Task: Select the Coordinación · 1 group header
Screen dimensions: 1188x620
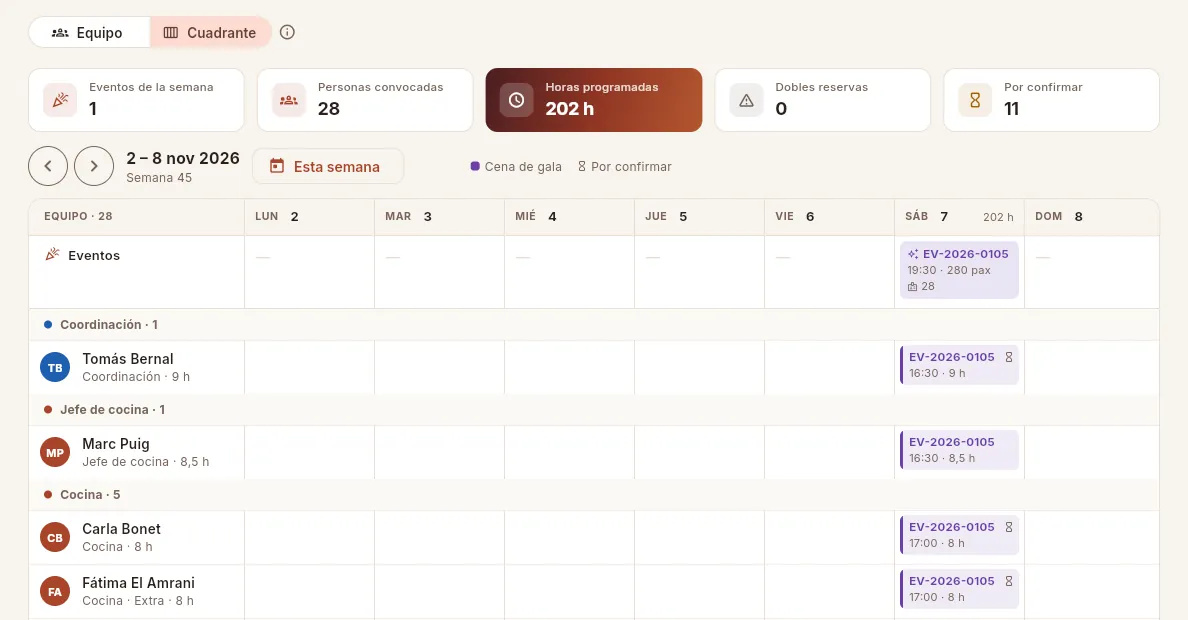Action: pos(594,324)
